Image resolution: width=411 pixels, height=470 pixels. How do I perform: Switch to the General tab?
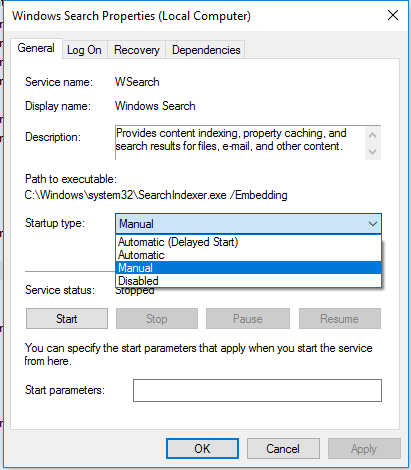tap(36, 48)
